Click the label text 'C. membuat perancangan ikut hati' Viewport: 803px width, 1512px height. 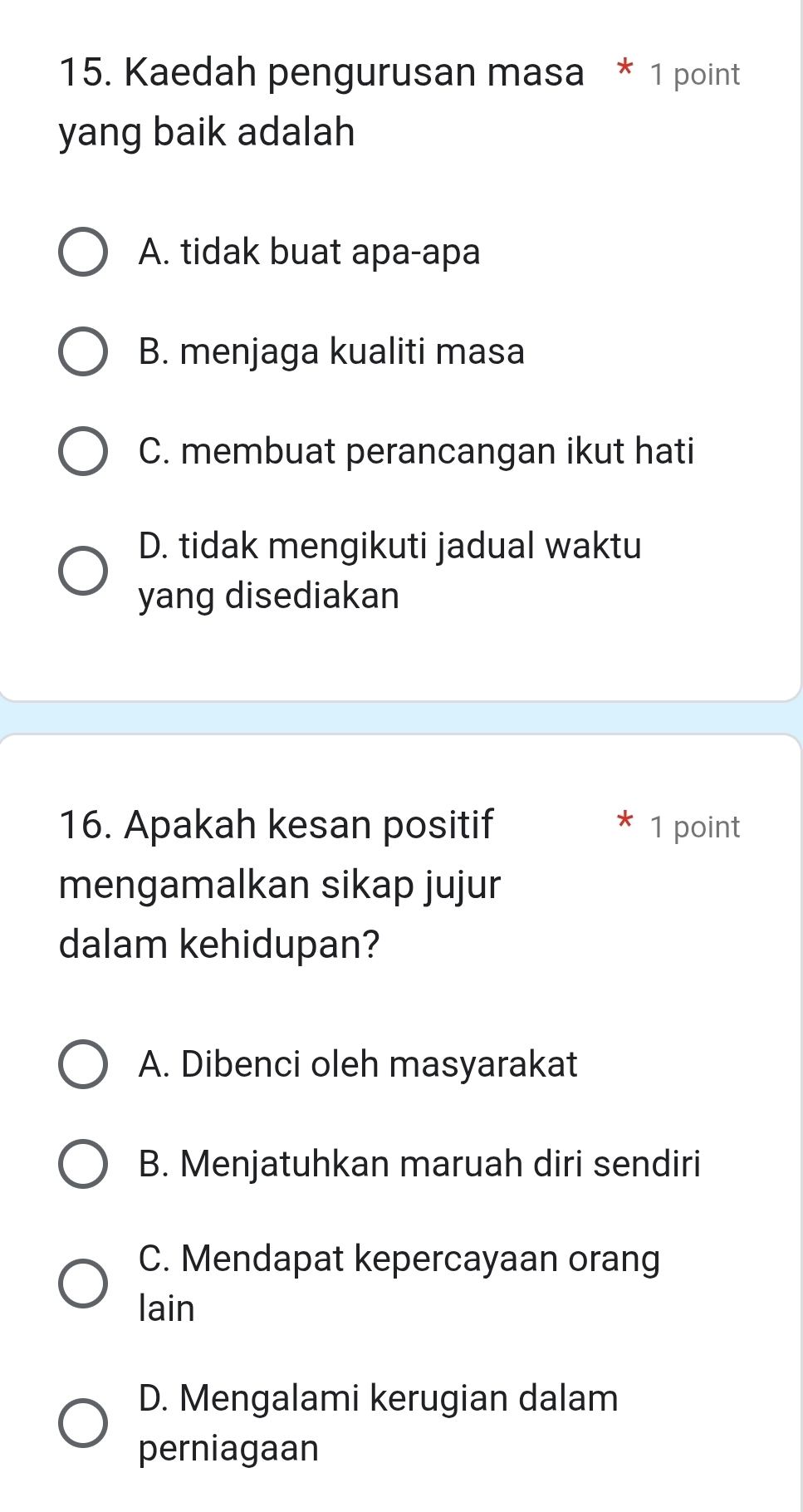417,452
